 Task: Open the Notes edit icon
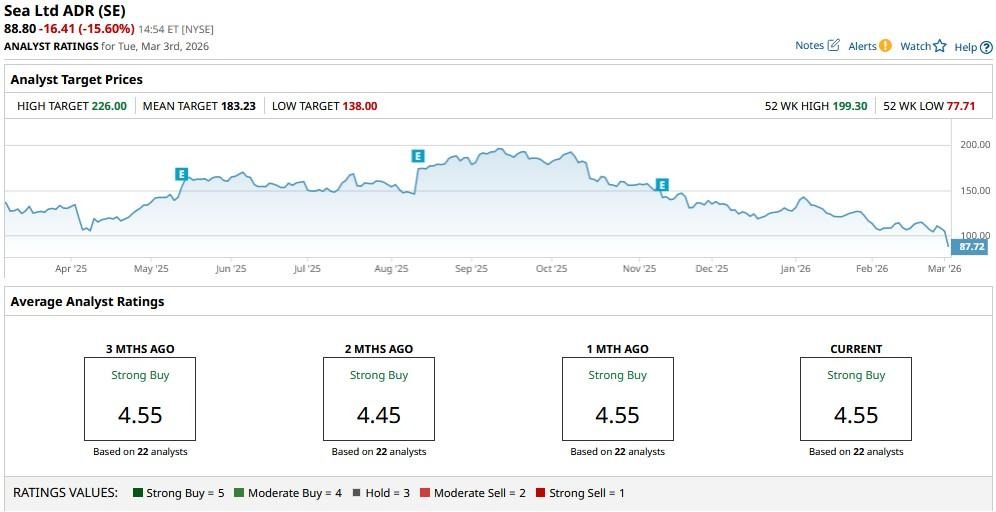[x=834, y=45]
